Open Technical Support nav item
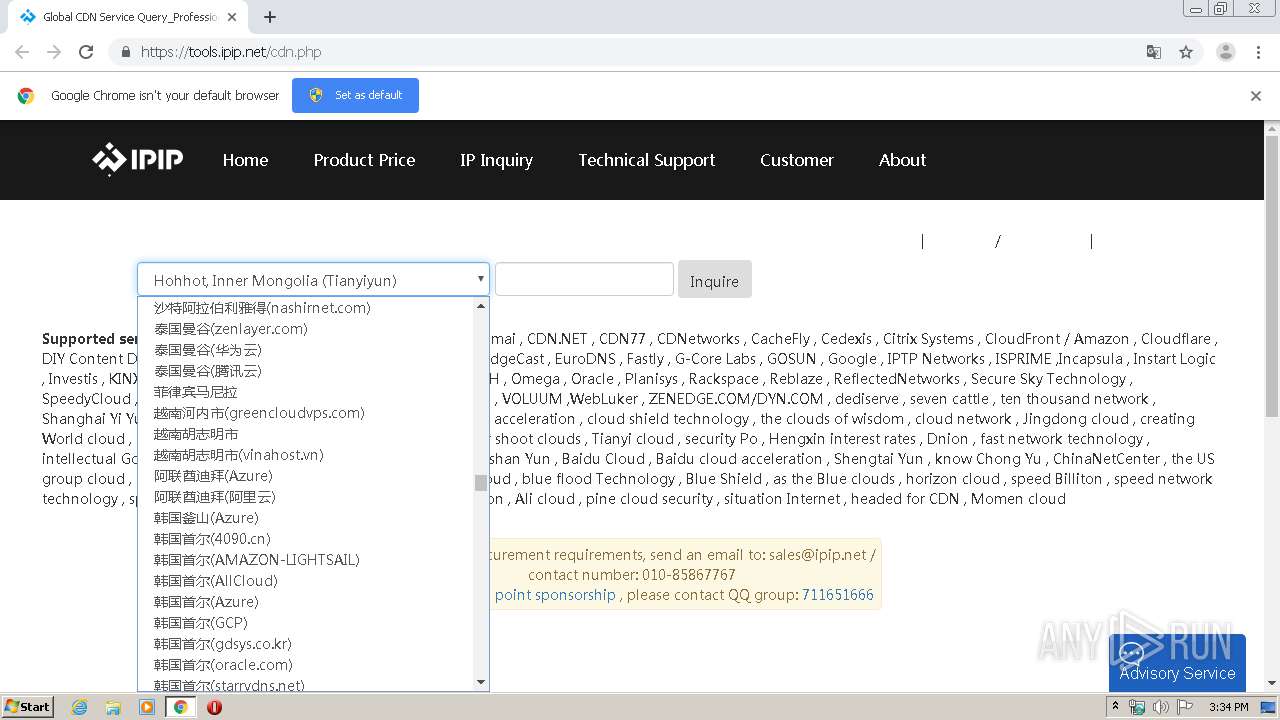1280x720 pixels. pos(647,160)
